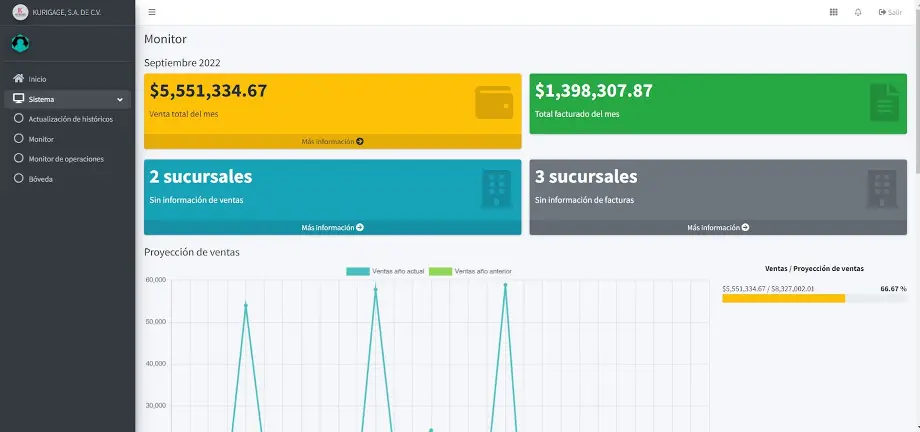Viewport: 920px width, 432px height.
Task: Click Sin información de ventas text
Action: pos(197,200)
